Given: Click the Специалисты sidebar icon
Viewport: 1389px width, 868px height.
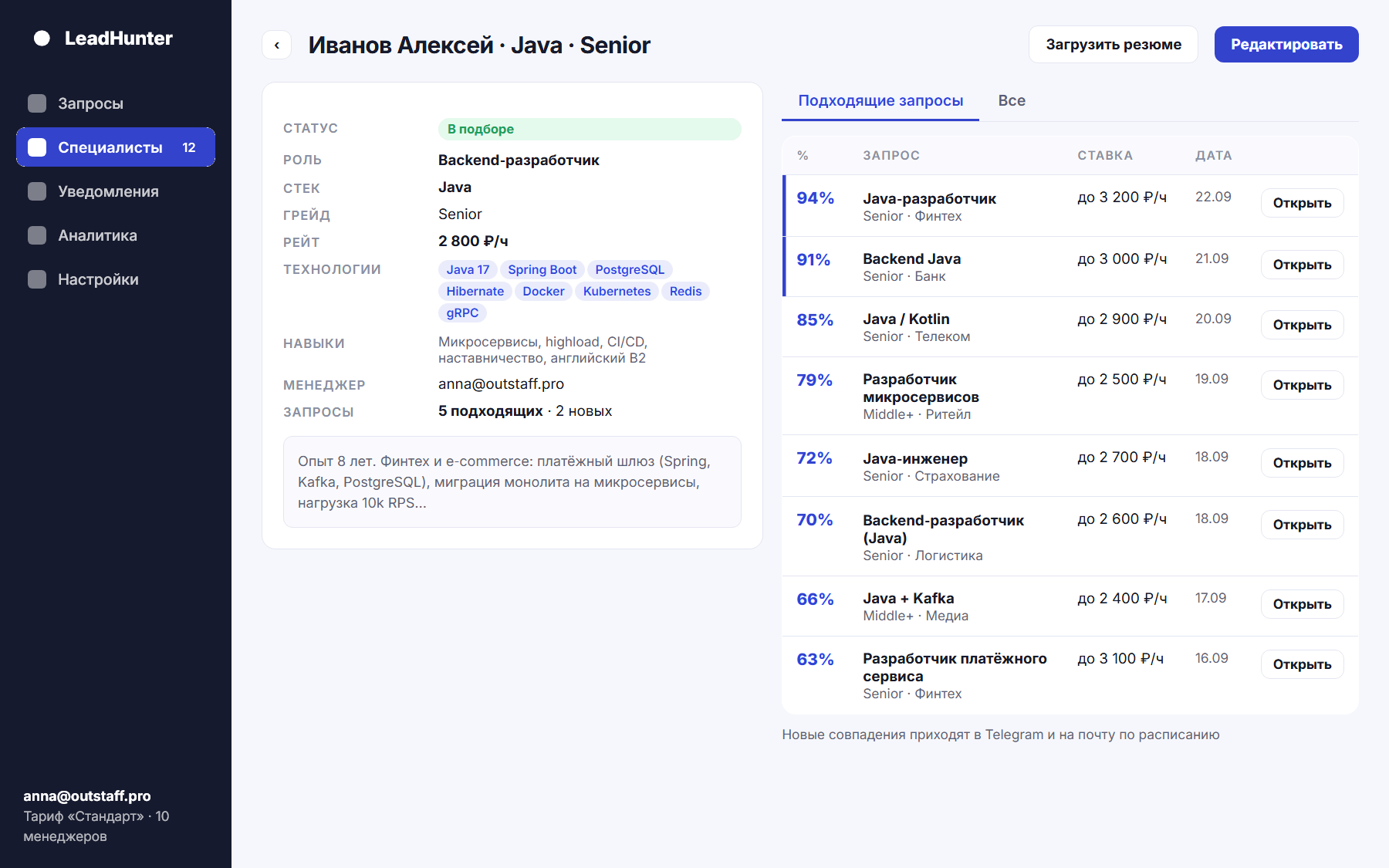Looking at the screenshot, I should pyautogui.click(x=37, y=147).
